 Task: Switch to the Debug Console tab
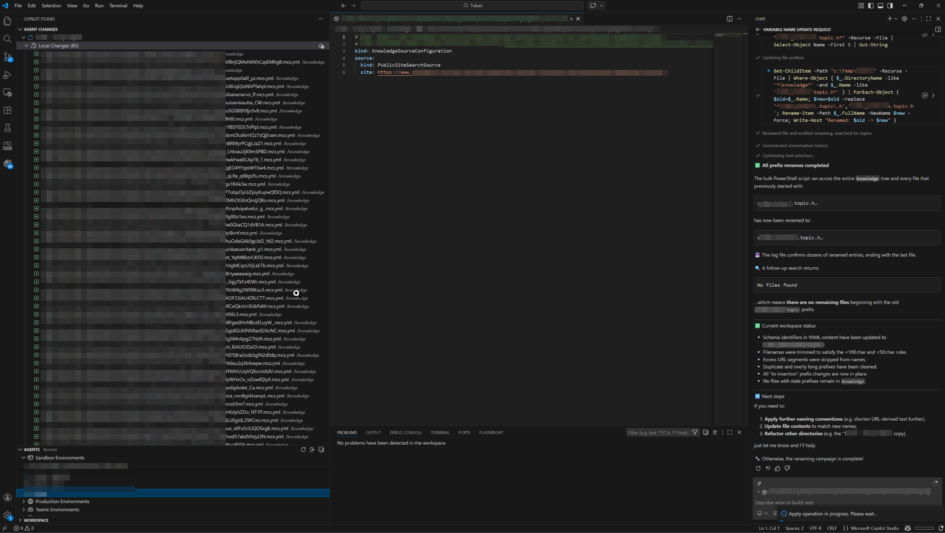click(x=405, y=432)
